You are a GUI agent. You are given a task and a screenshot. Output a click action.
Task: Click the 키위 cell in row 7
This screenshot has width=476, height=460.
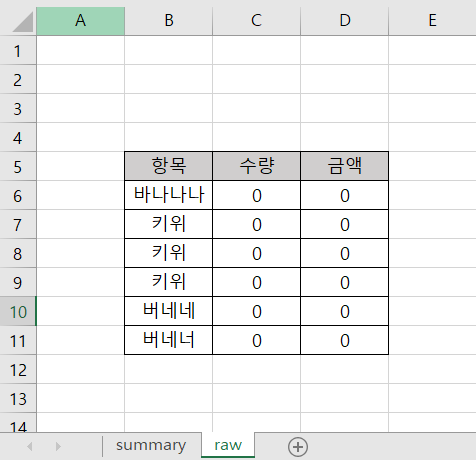coord(169,224)
